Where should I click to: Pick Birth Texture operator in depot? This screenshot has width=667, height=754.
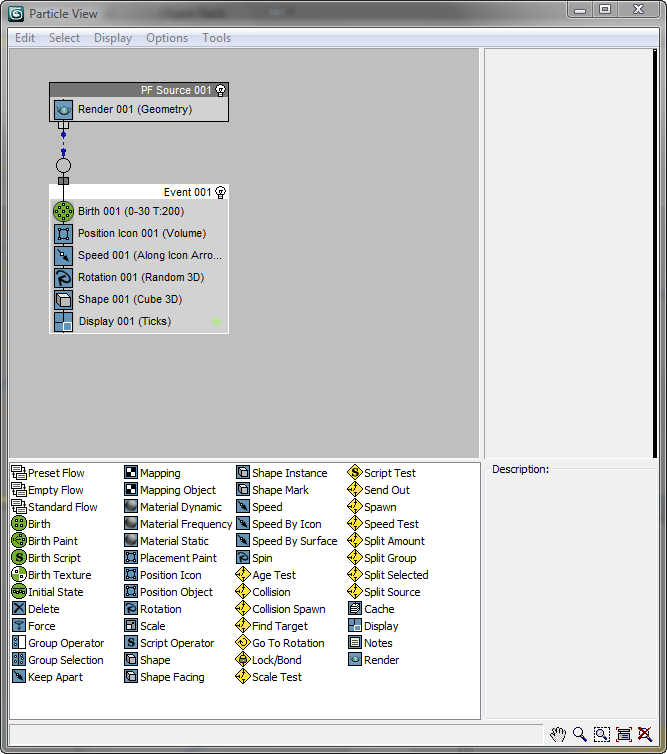(x=51, y=575)
